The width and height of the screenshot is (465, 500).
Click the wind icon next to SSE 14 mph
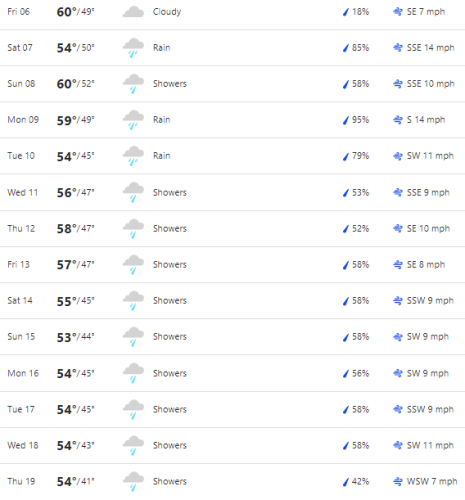pyautogui.click(x=398, y=48)
